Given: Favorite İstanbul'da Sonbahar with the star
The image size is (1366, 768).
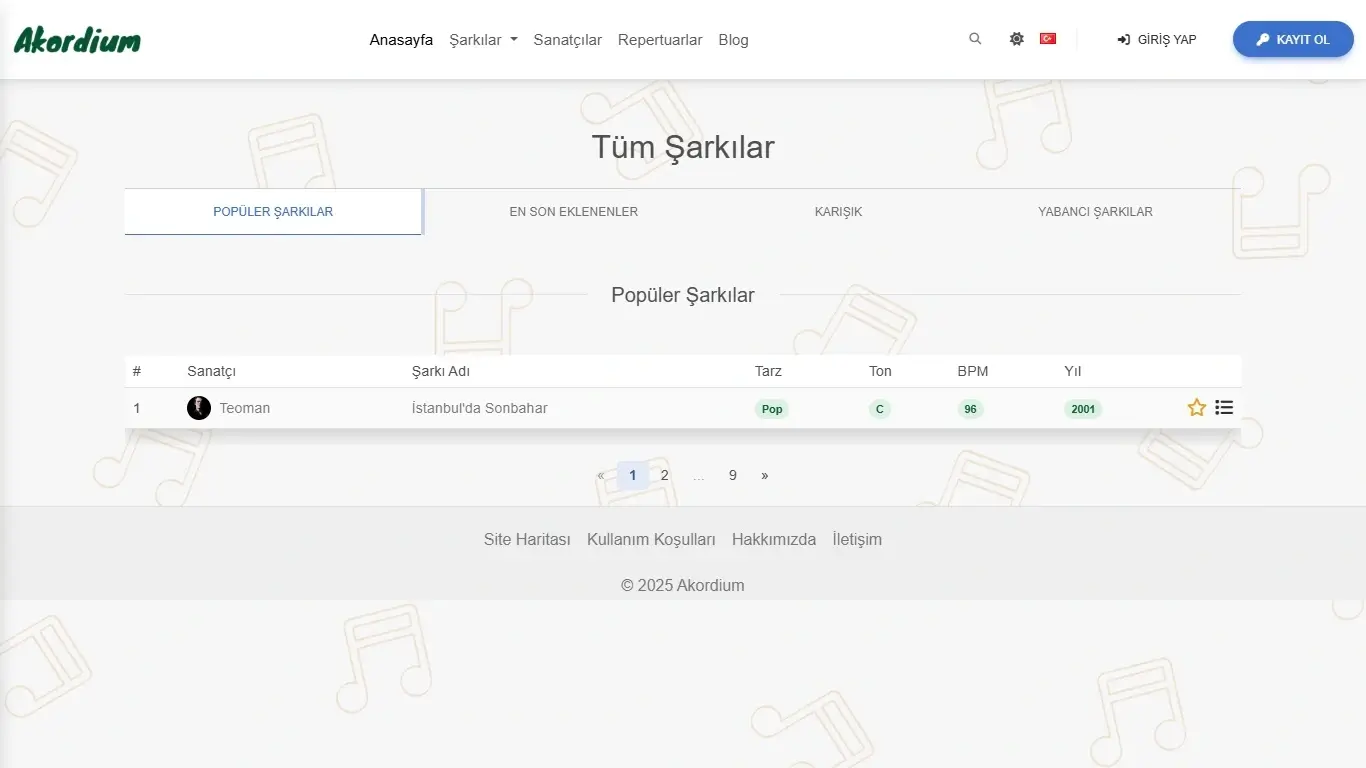Looking at the screenshot, I should tap(1196, 408).
